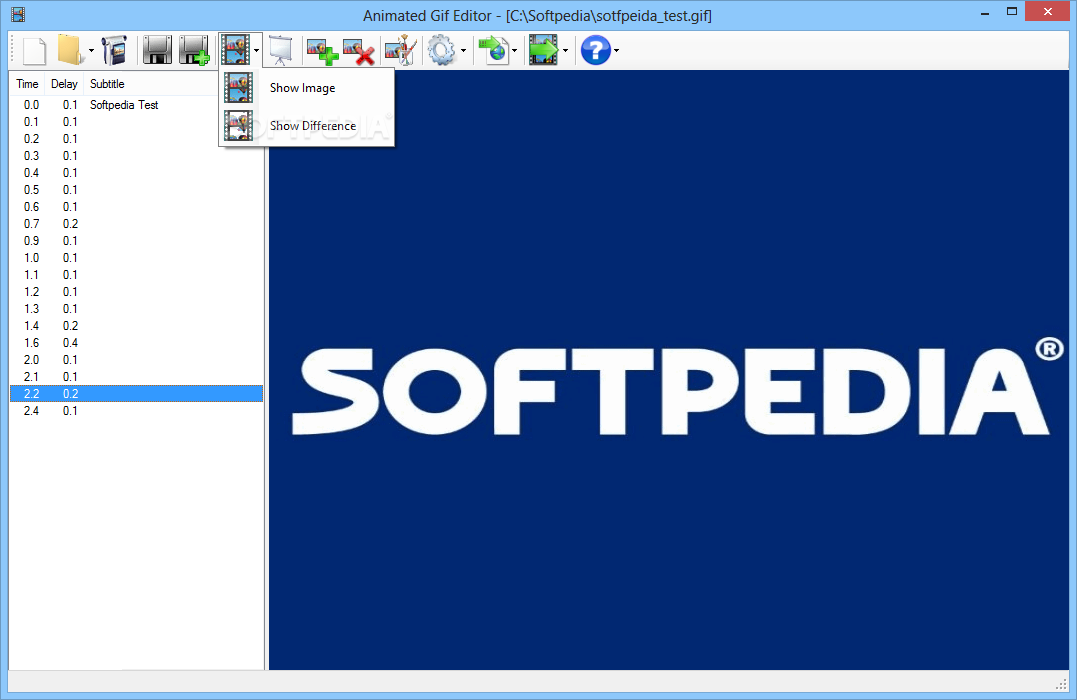Delete the frame with the red X icon
The height and width of the screenshot is (700, 1077).
[x=359, y=51]
